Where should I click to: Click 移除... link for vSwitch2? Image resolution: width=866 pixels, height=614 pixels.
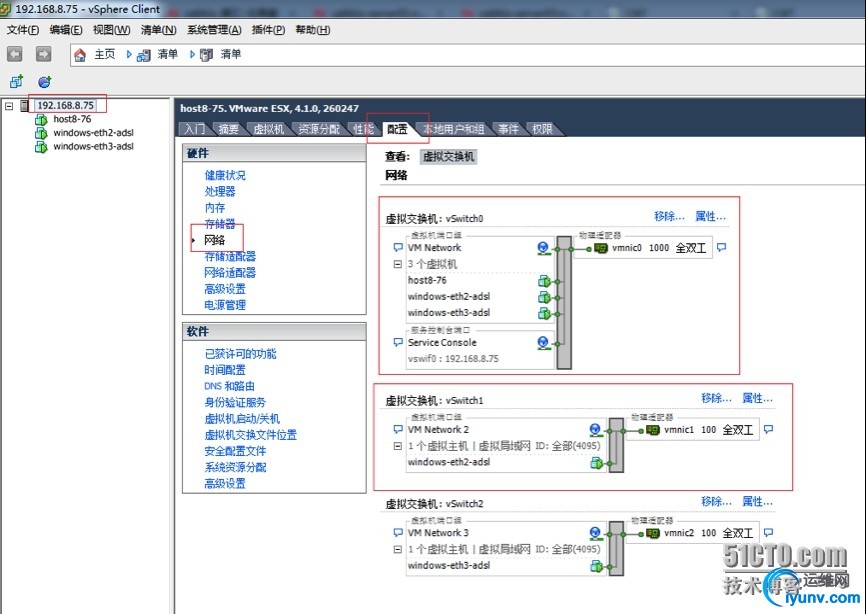tap(716, 501)
